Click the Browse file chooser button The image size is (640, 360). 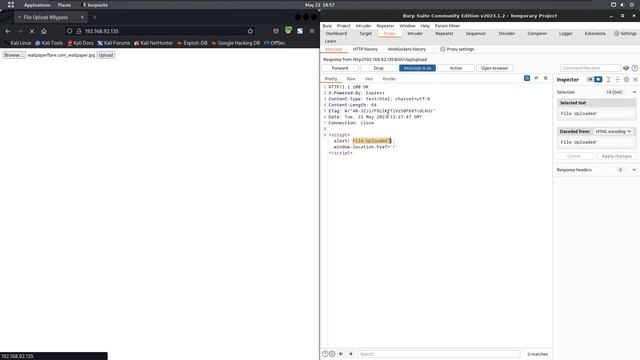click(14, 55)
